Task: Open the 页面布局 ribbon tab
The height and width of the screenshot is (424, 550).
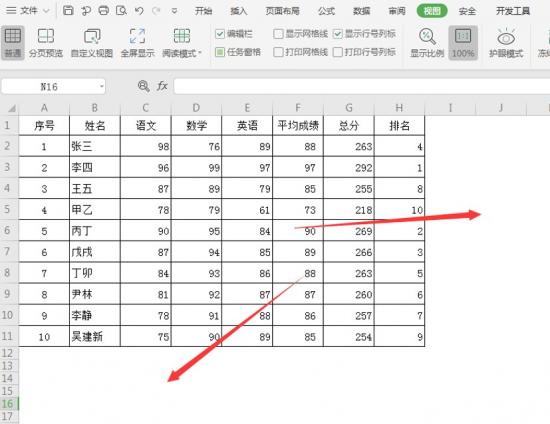Action: (282, 11)
